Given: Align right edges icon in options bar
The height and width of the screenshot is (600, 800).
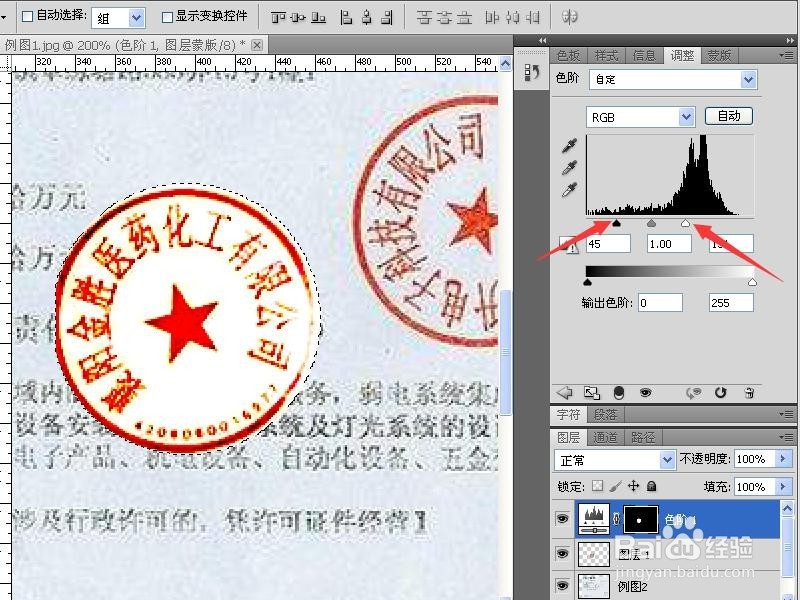Looking at the screenshot, I should pos(387,18).
